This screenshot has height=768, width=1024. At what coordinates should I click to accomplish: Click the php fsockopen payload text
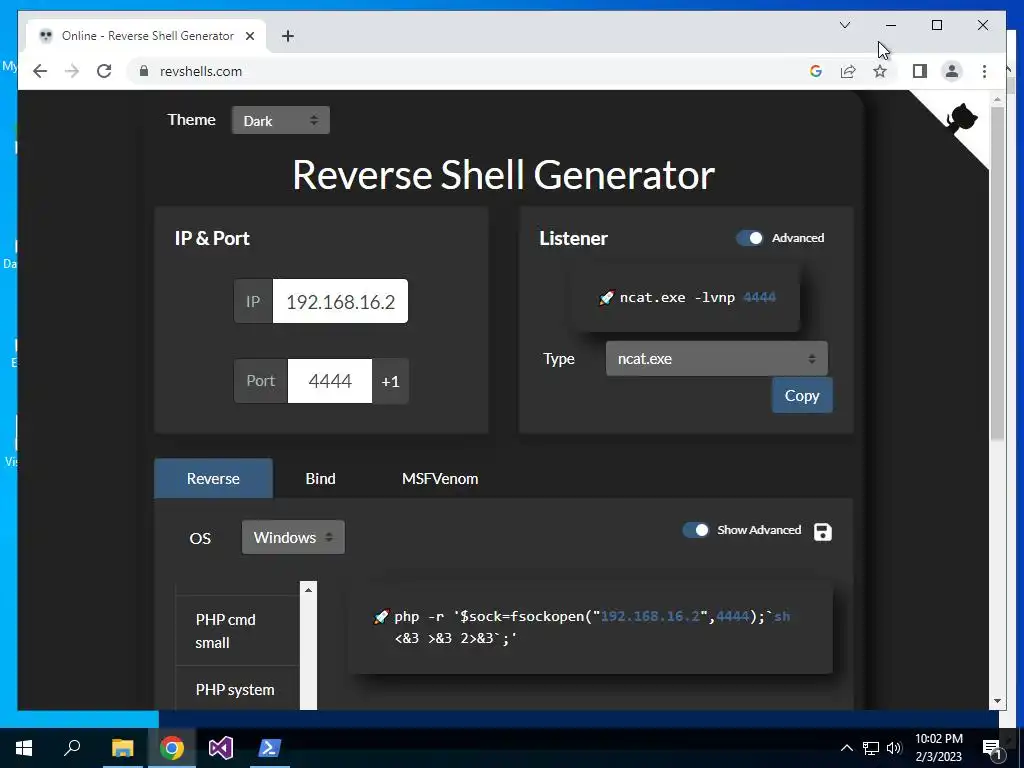pyautogui.click(x=592, y=627)
